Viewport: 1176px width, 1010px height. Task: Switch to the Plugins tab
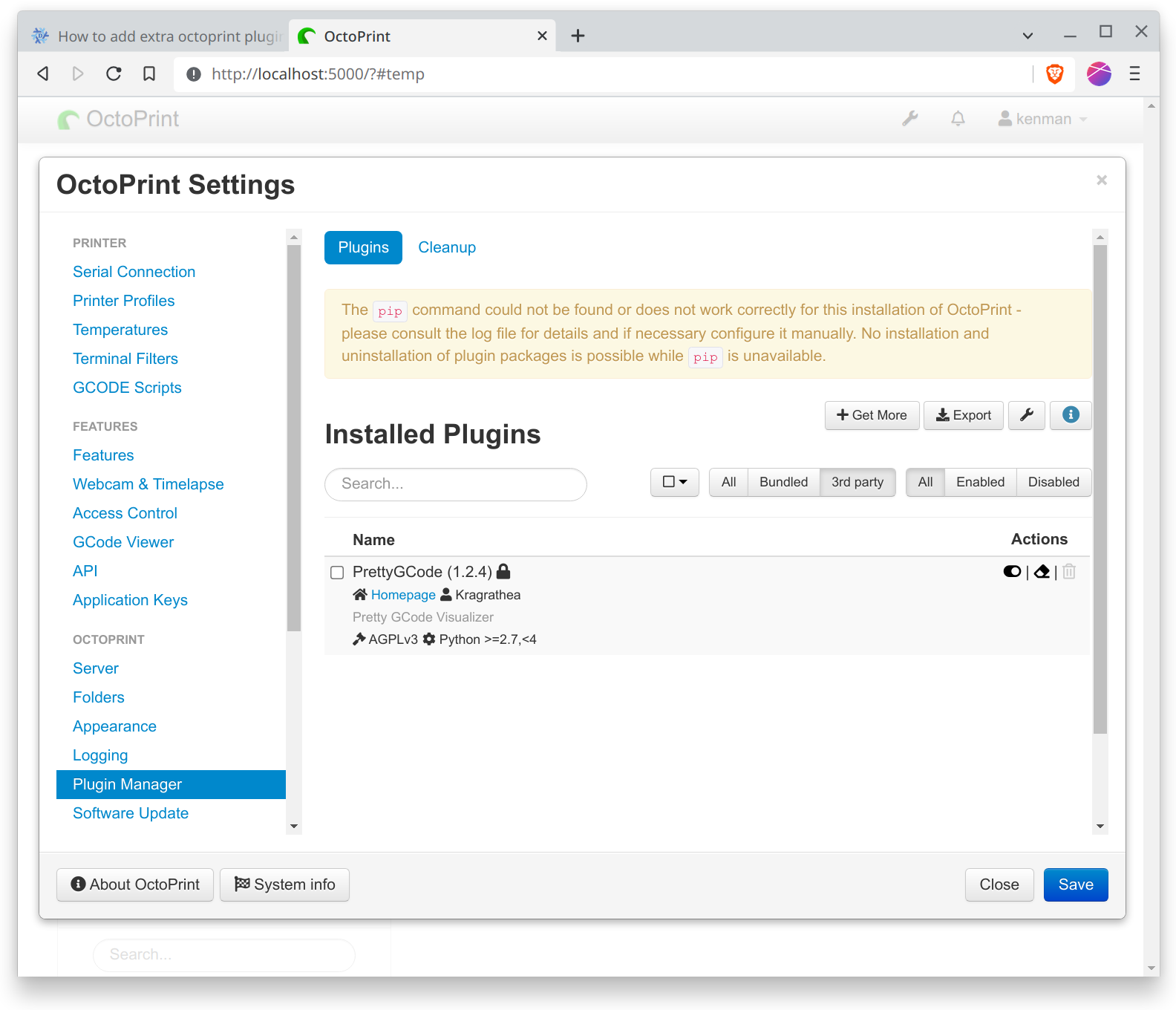click(x=363, y=247)
